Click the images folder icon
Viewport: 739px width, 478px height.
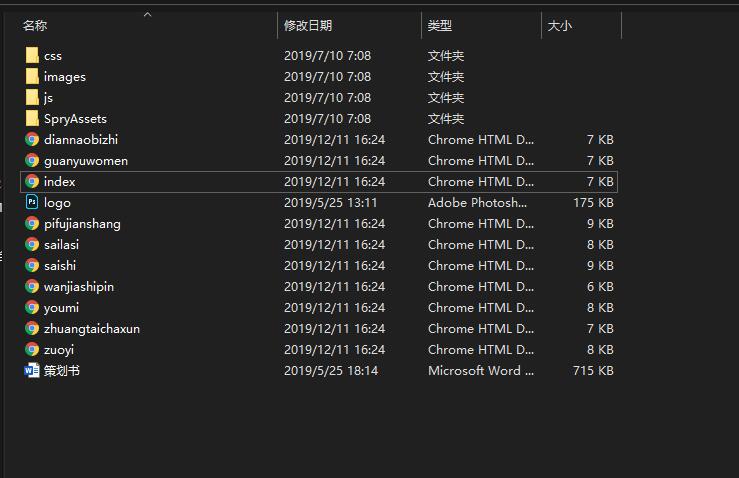click(x=32, y=76)
